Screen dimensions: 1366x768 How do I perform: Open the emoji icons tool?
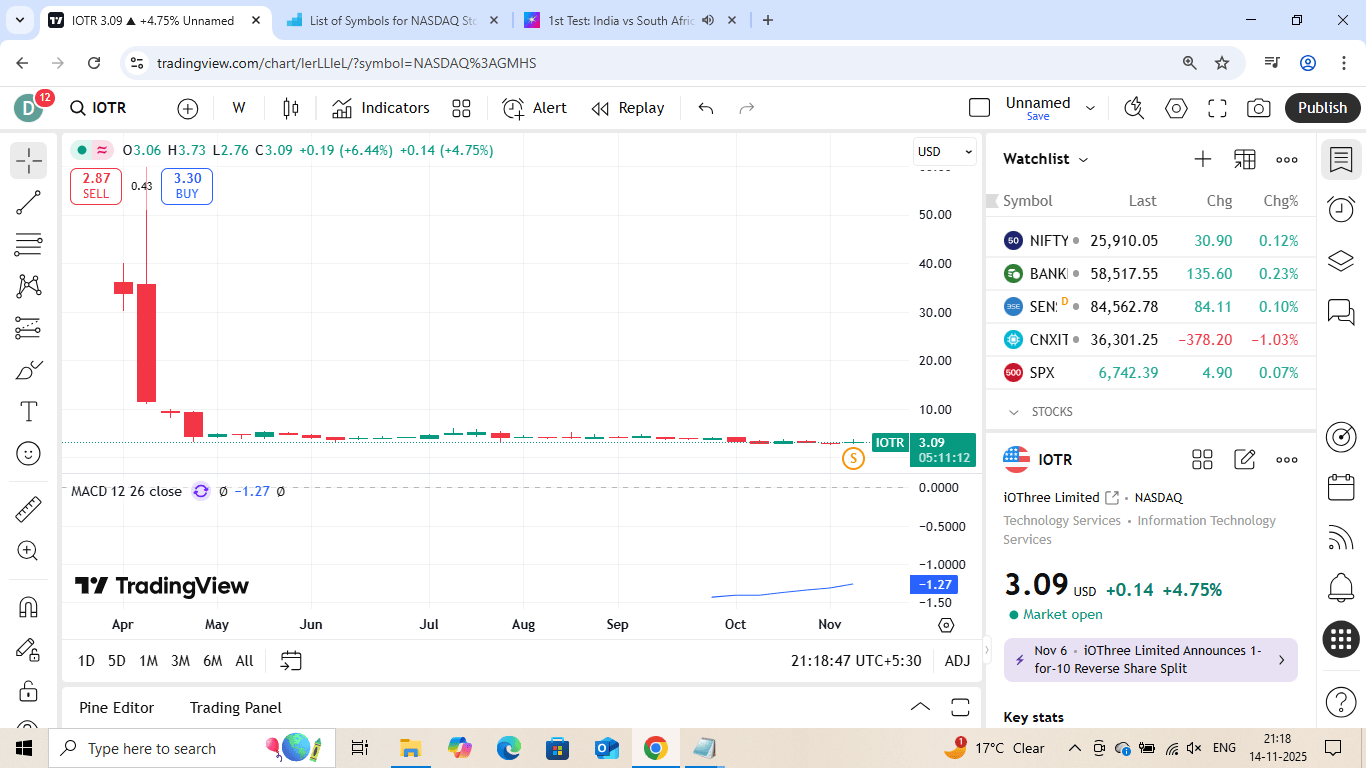[x=29, y=454]
